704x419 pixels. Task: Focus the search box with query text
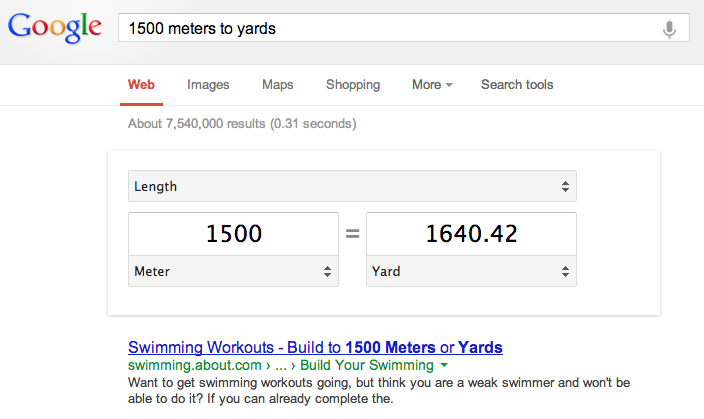[404, 28]
